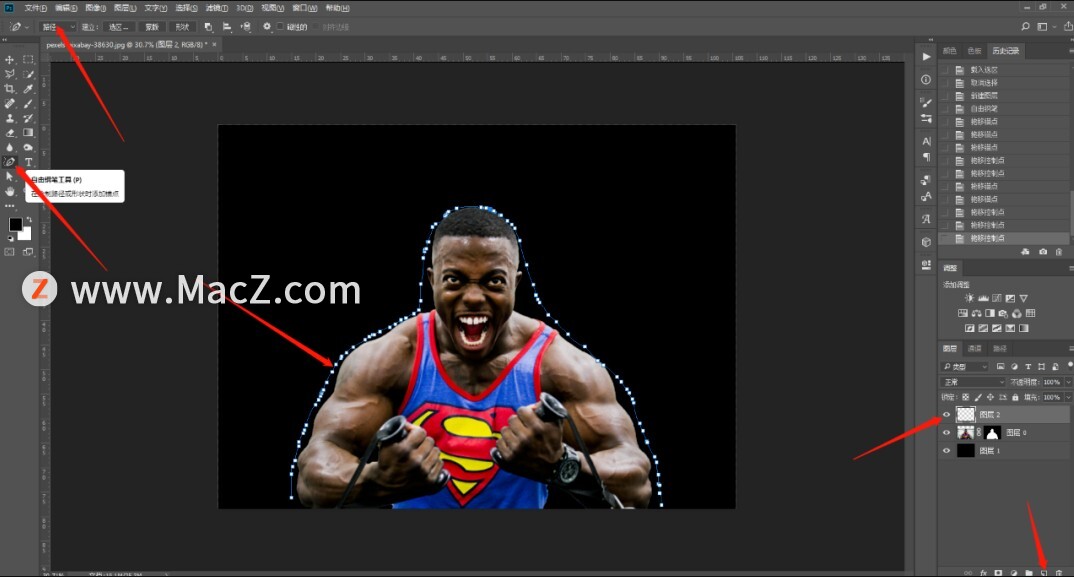Screen dimensions: 1074x577
Task: Toggle lock image pixels brush icon
Action: [977, 397]
